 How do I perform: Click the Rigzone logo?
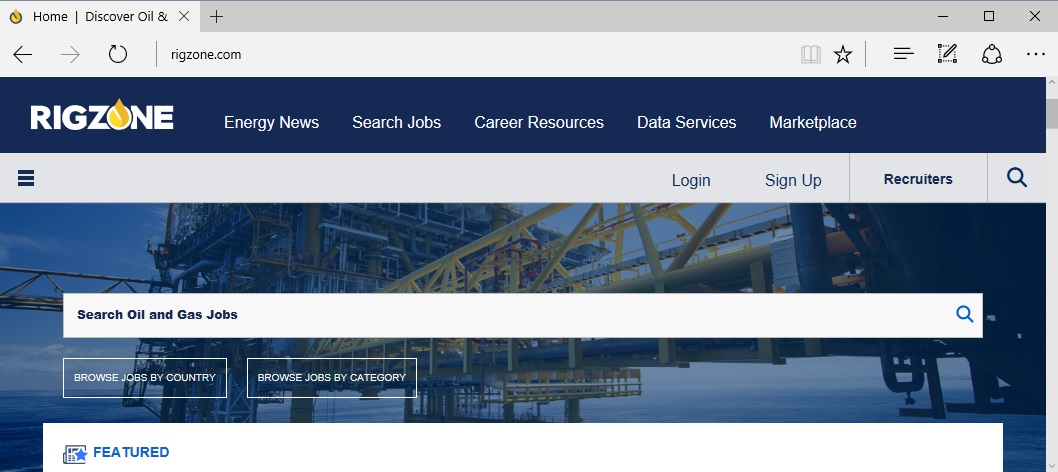102,115
